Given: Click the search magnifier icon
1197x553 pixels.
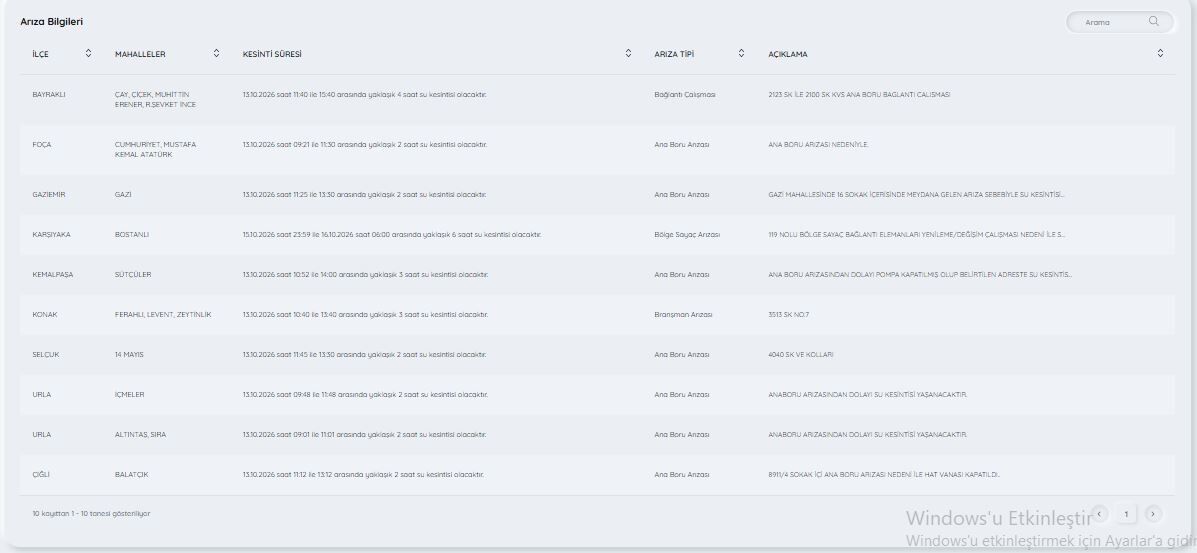Looking at the screenshot, I should pos(1153,21).
